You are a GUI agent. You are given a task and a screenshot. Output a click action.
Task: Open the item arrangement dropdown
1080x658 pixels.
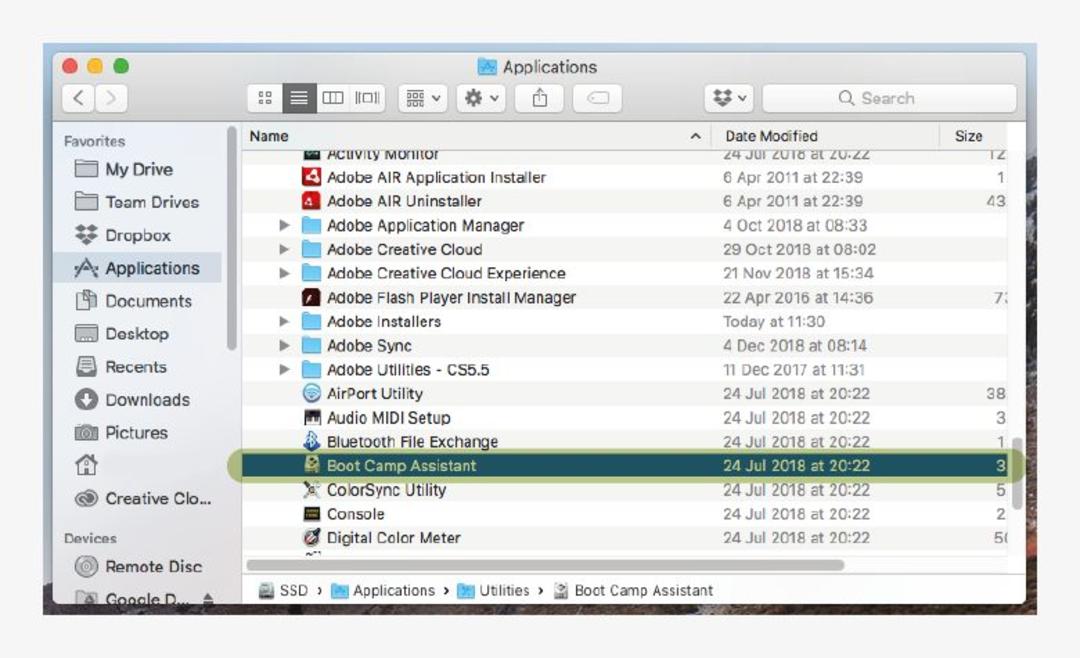(x=423, y=99)
